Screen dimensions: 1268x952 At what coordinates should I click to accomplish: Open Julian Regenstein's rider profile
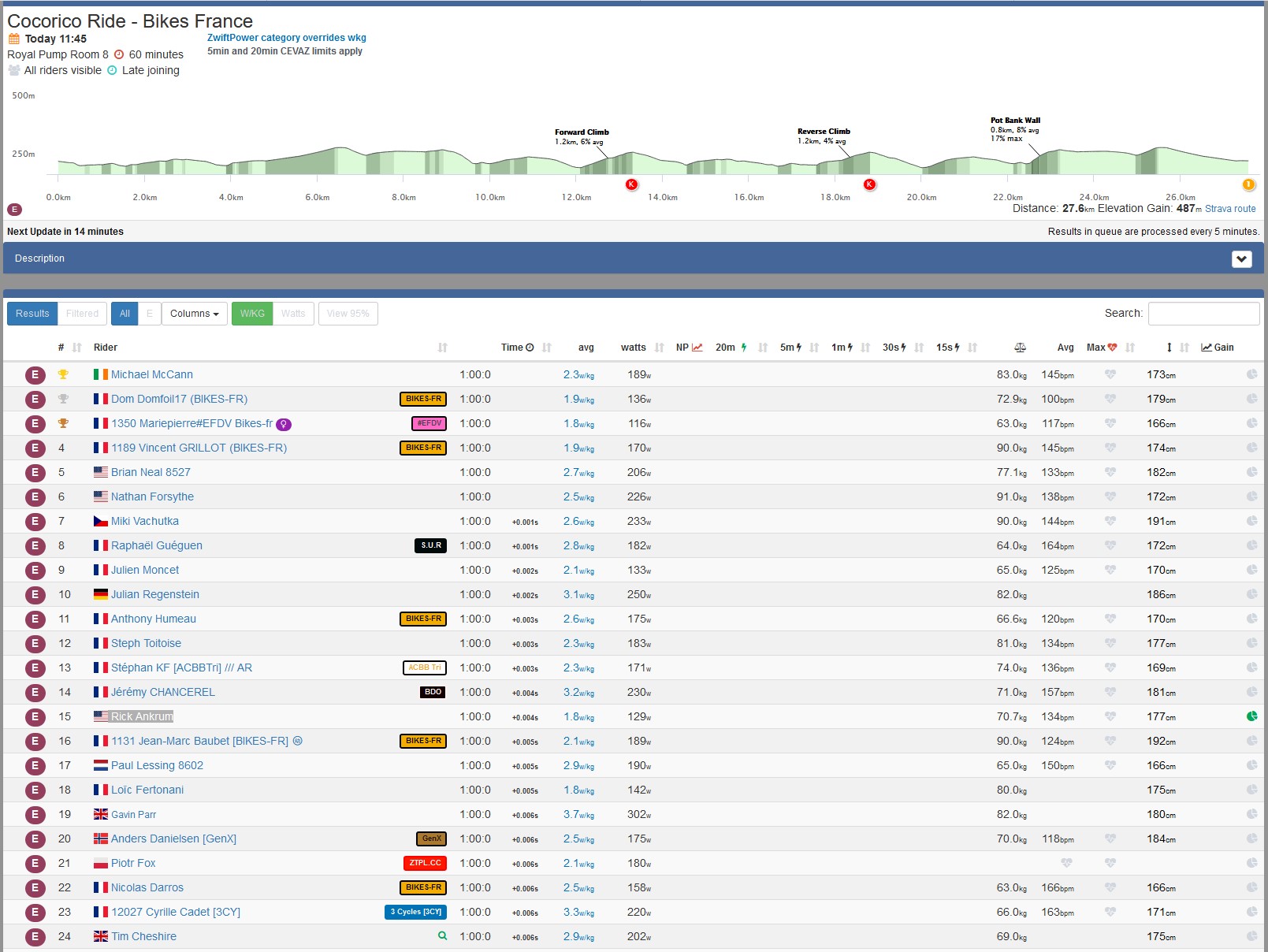pyautogui.click(x=155, y=594)
